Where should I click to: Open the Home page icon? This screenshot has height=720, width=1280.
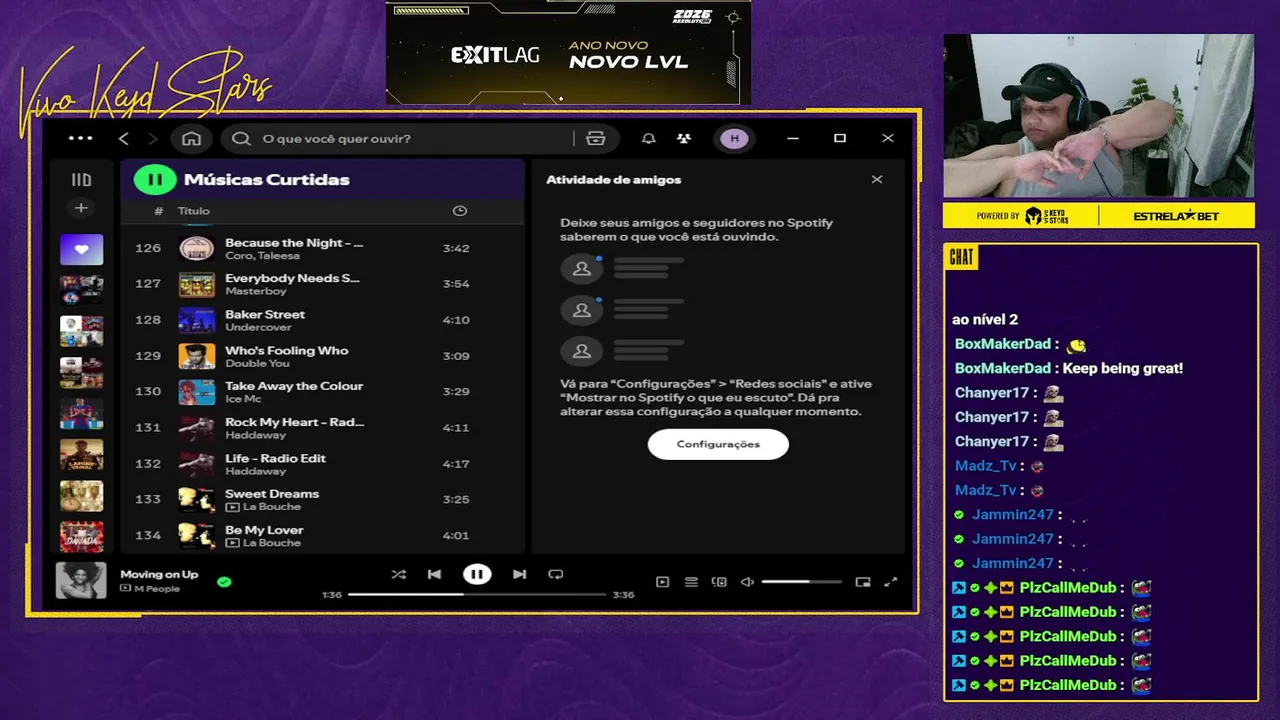[191, 138]
